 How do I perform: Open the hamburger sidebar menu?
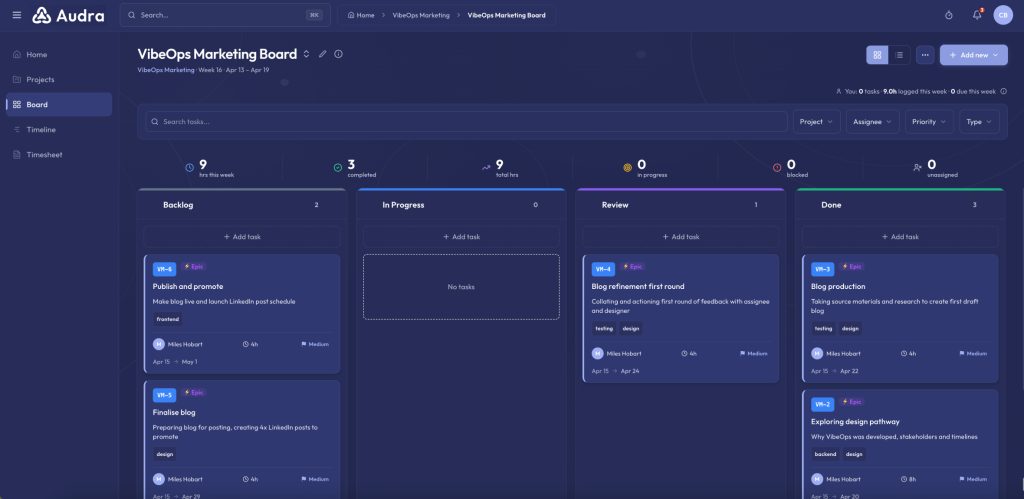(x=17, y=15)
